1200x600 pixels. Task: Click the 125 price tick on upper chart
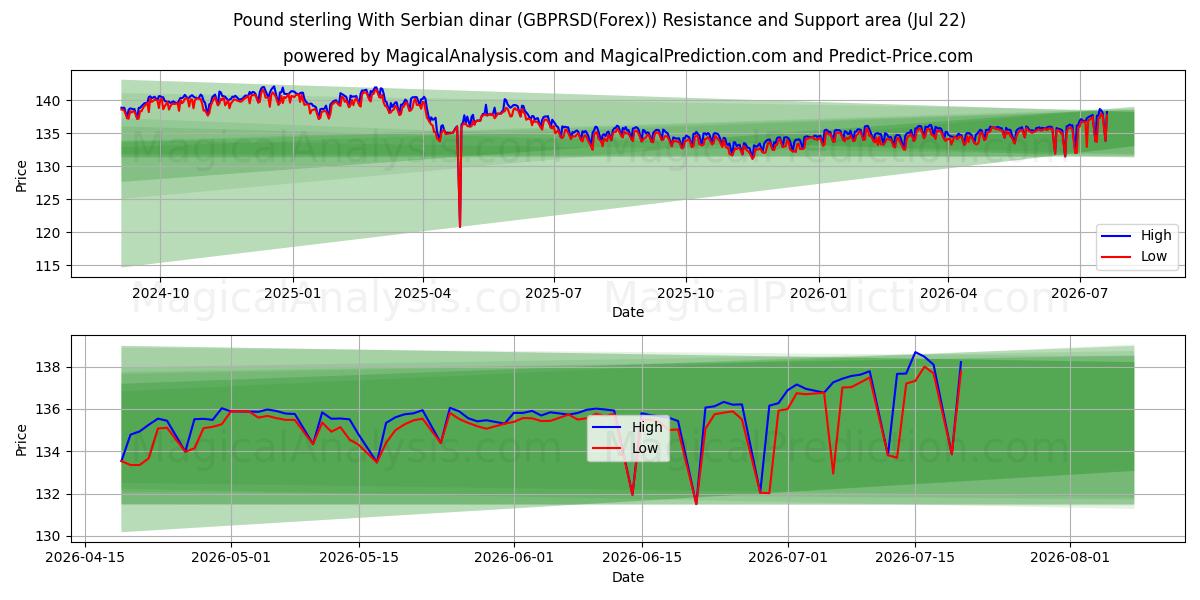[x=50, y=200]
